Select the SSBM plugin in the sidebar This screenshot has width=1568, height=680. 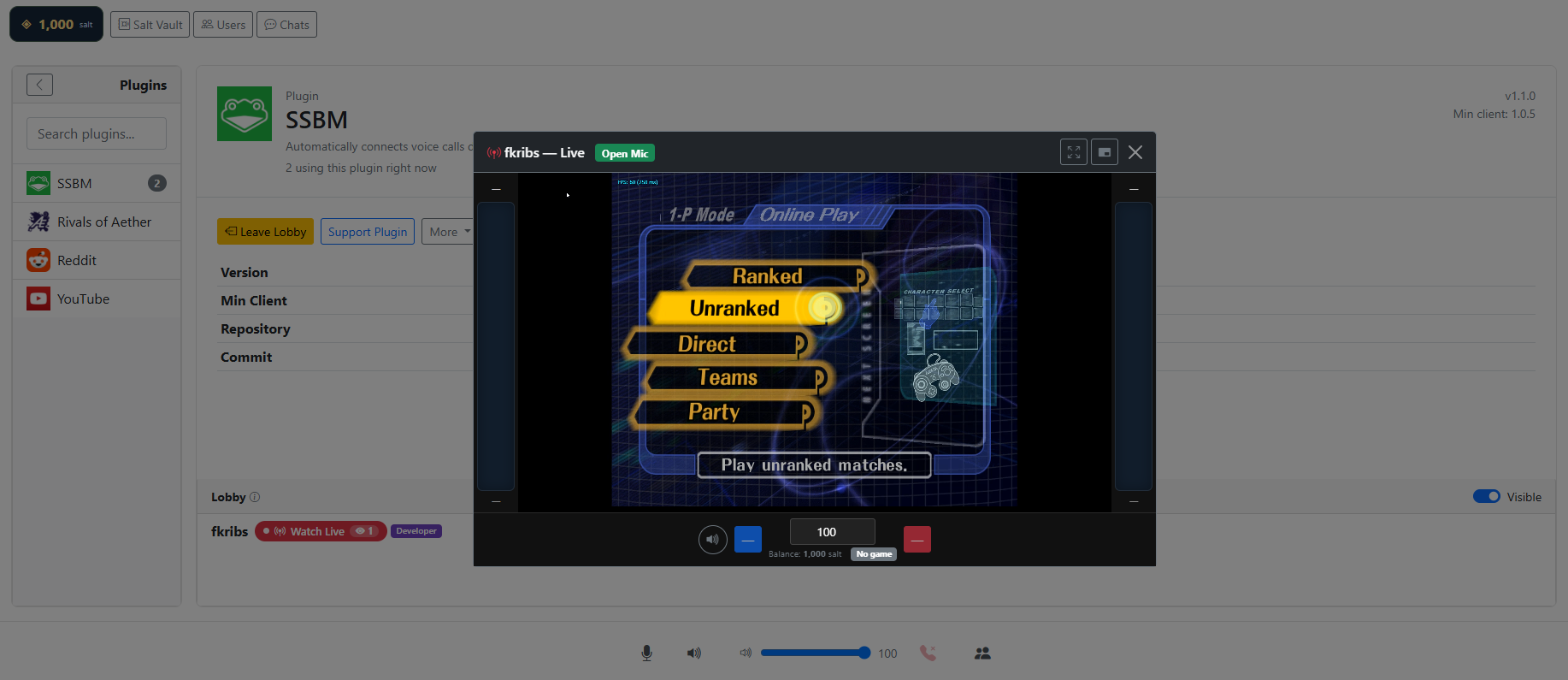97,183
